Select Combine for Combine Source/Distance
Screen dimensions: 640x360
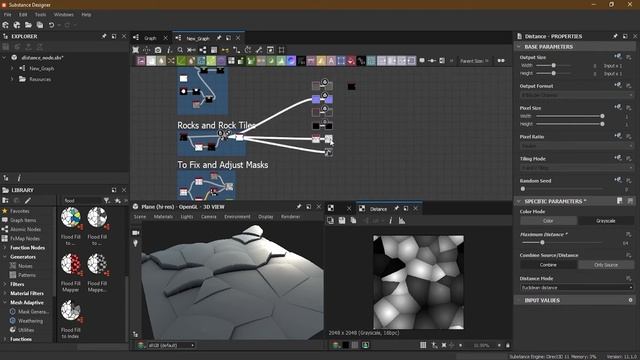(x=548, y=265)
